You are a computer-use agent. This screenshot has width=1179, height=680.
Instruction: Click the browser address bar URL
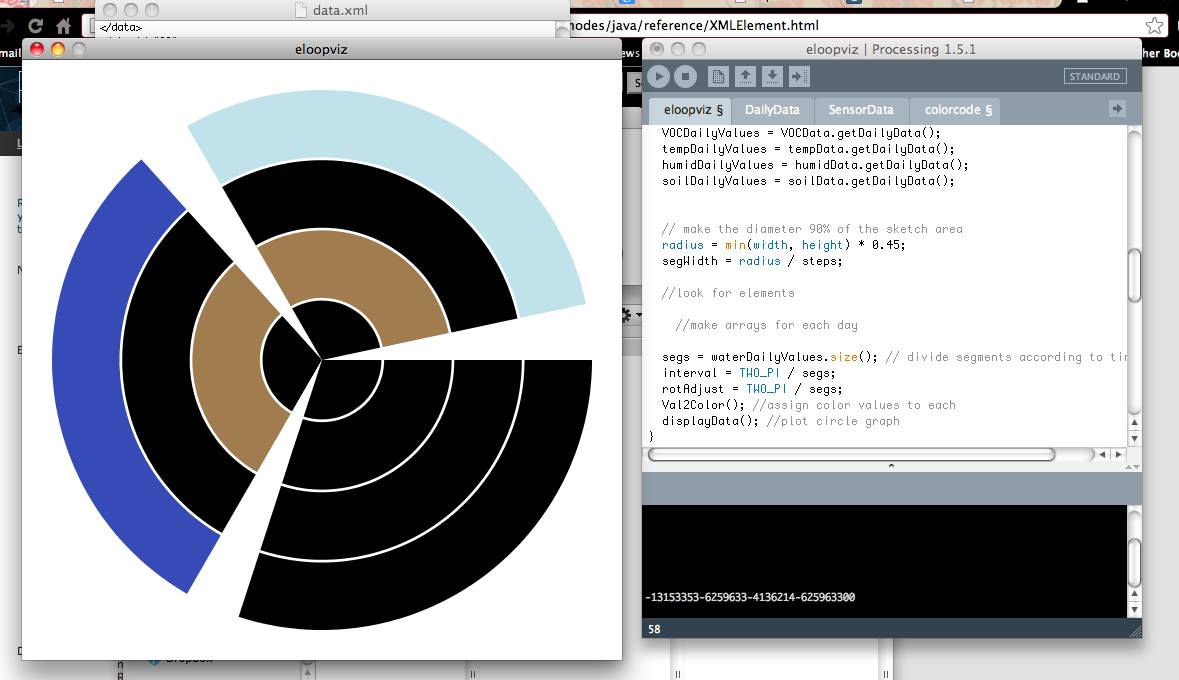click(700, 25)
